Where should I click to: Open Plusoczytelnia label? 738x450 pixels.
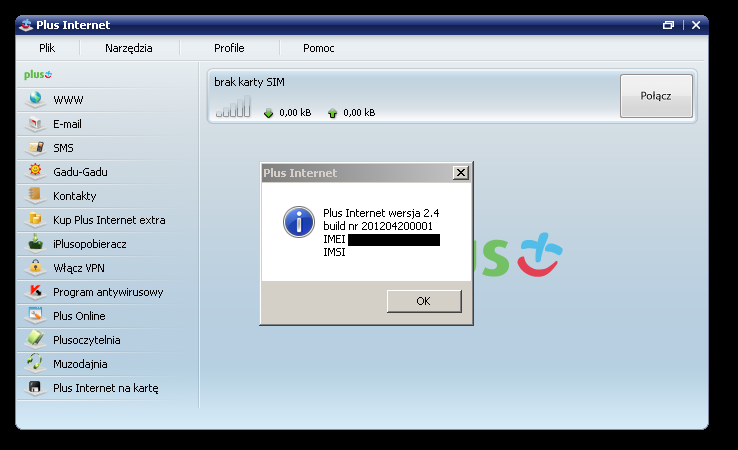click(x=87, y=340)
